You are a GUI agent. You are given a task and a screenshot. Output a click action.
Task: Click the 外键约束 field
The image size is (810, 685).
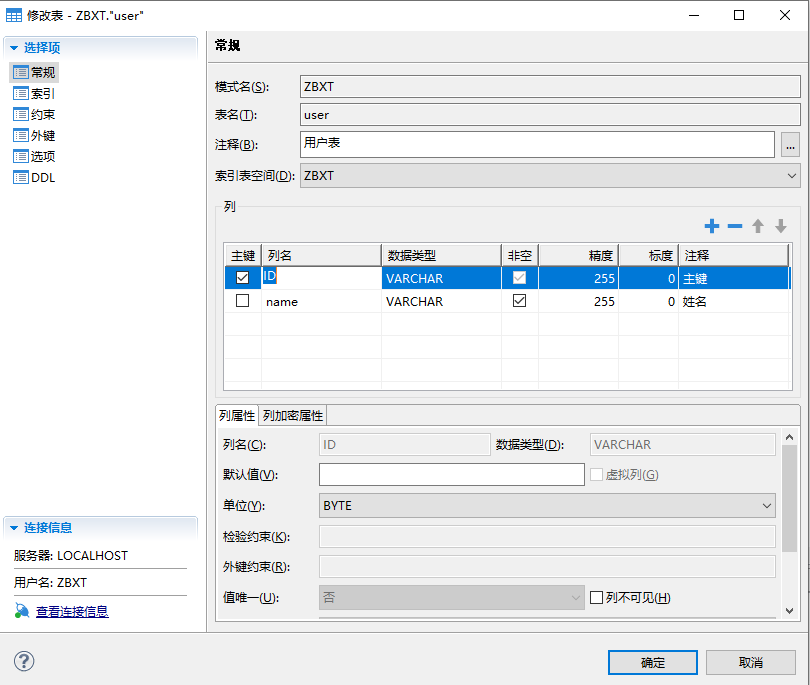[x=547, y=567]
